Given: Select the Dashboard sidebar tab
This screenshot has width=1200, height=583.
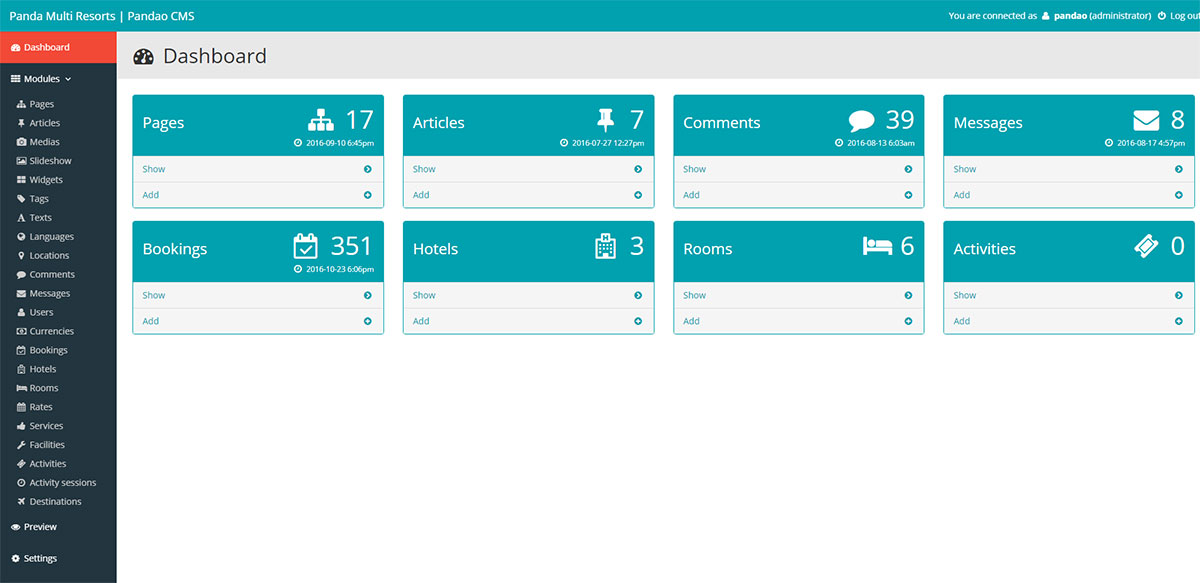Looking at the screenshot, I should click(x=58, y=47).
